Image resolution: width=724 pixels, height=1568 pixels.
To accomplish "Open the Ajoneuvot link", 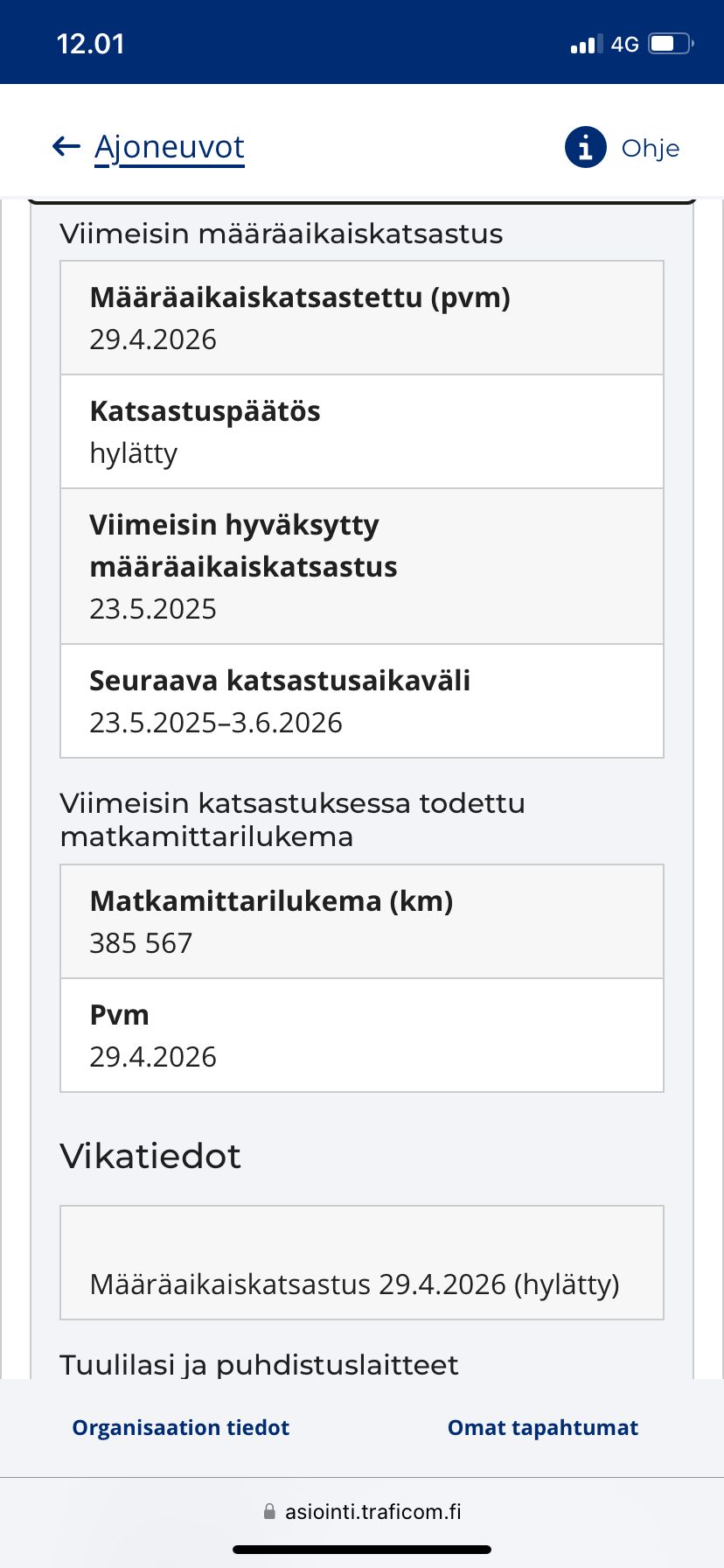I will pos(170,148).
